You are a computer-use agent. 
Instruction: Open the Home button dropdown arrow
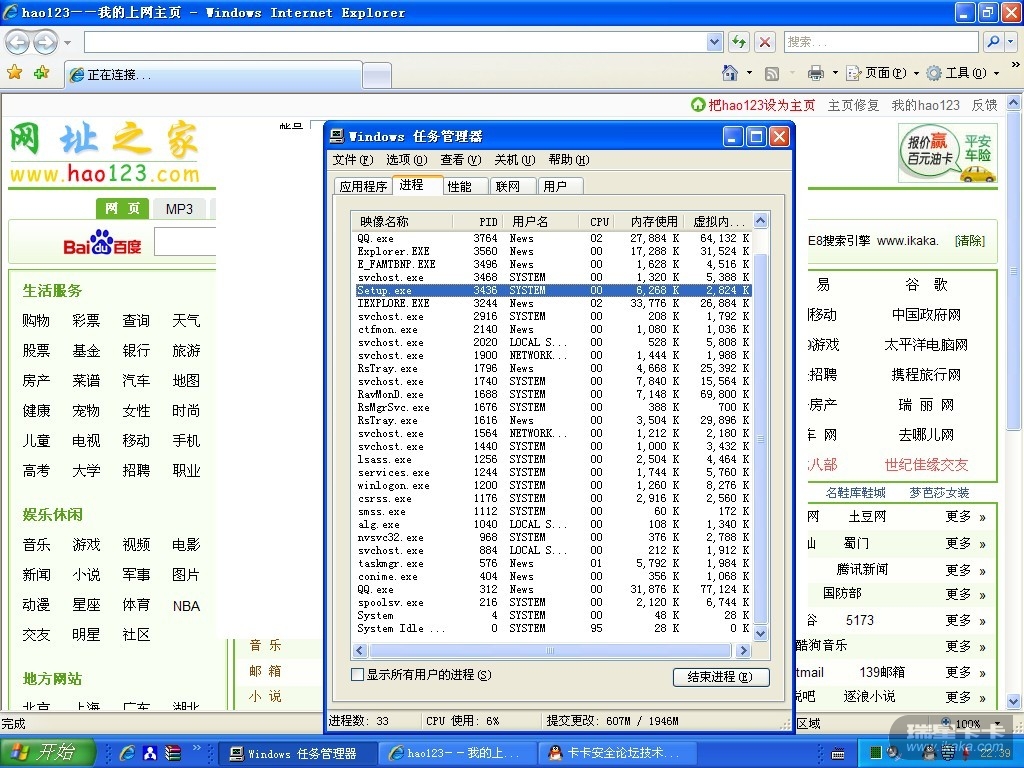(749, 72)
